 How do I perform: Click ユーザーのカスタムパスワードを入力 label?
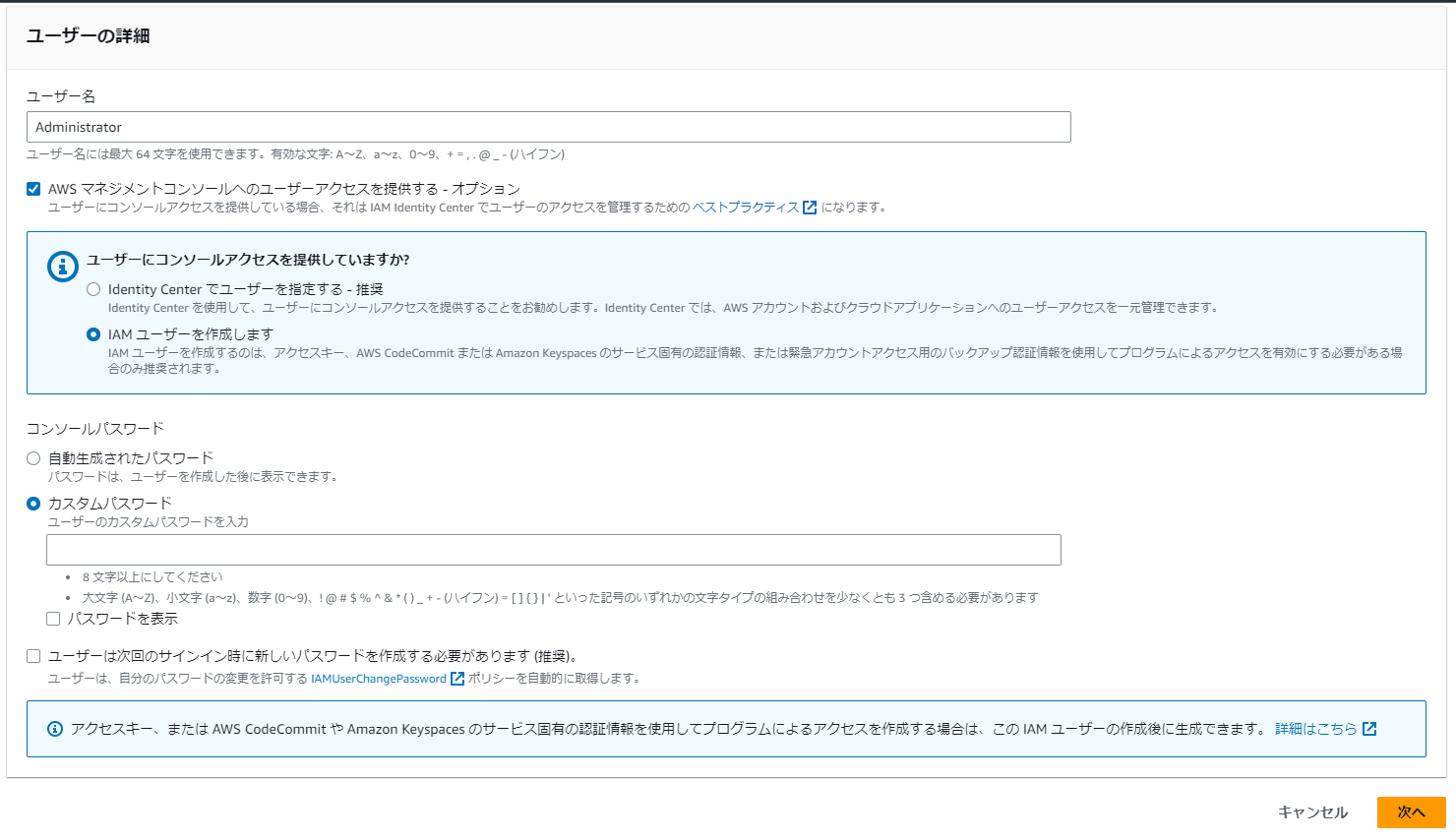[x=149, y=522]
